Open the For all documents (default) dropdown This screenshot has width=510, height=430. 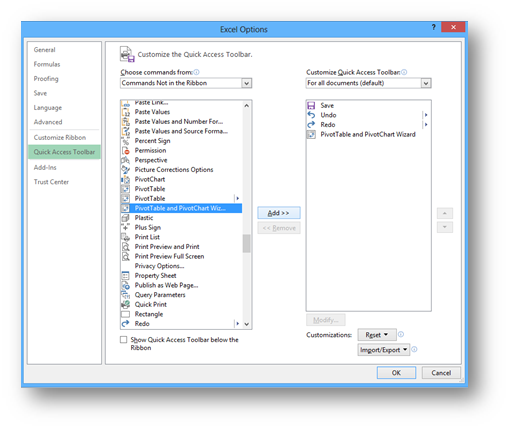pos(426,83)
